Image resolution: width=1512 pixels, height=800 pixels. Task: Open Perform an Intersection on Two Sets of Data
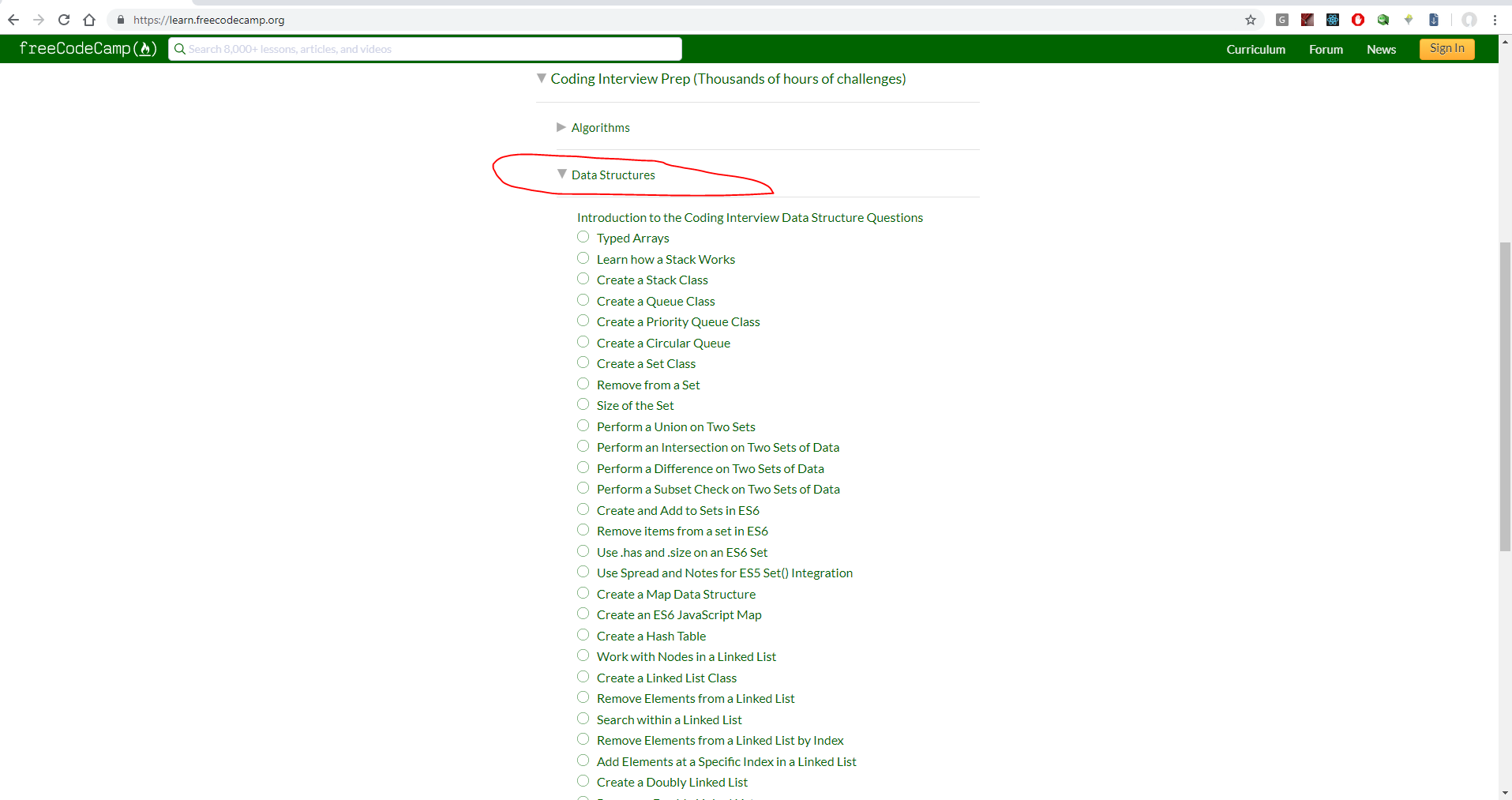(718, 447)
